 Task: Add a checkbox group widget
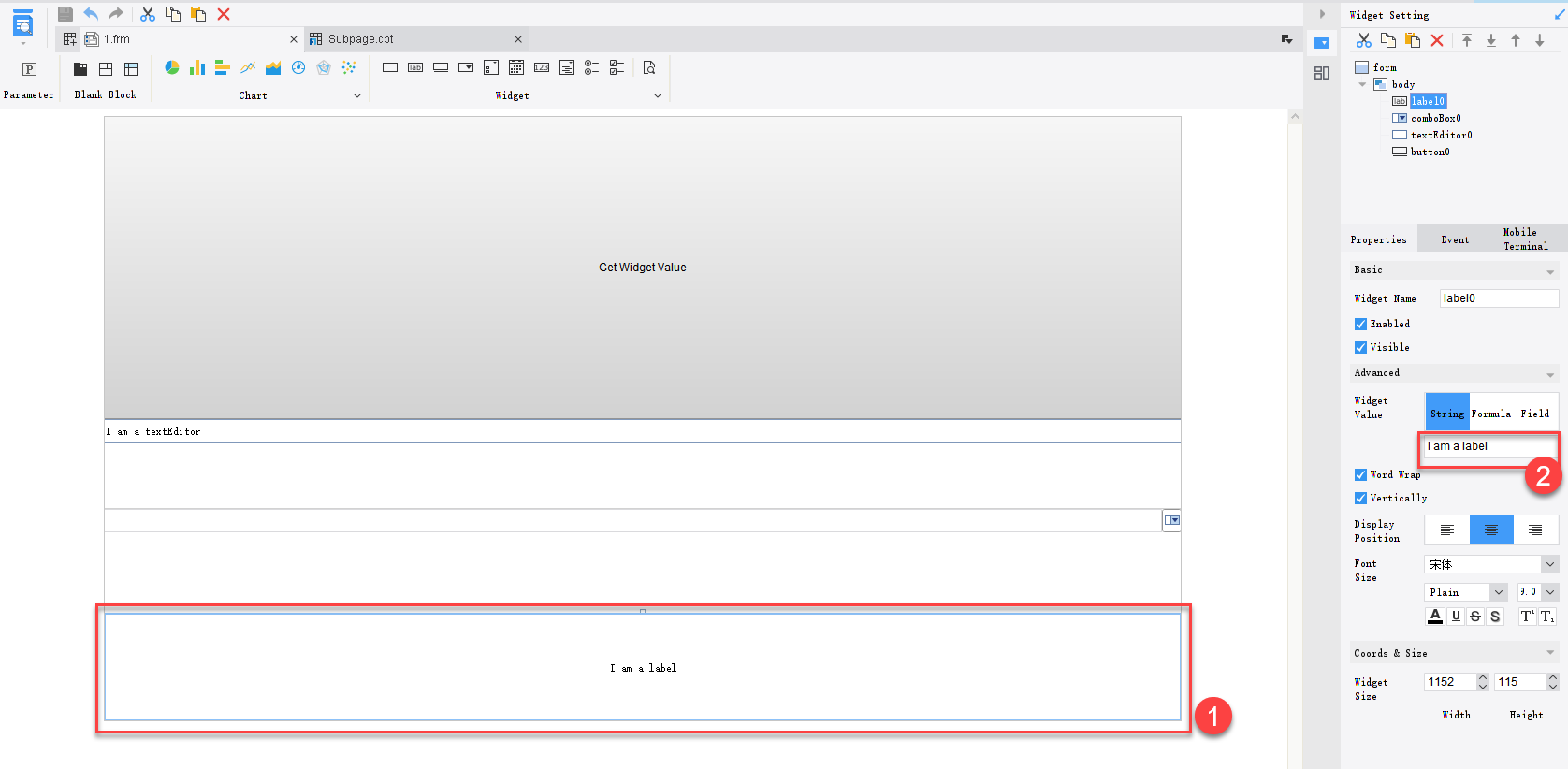[617, 67]
